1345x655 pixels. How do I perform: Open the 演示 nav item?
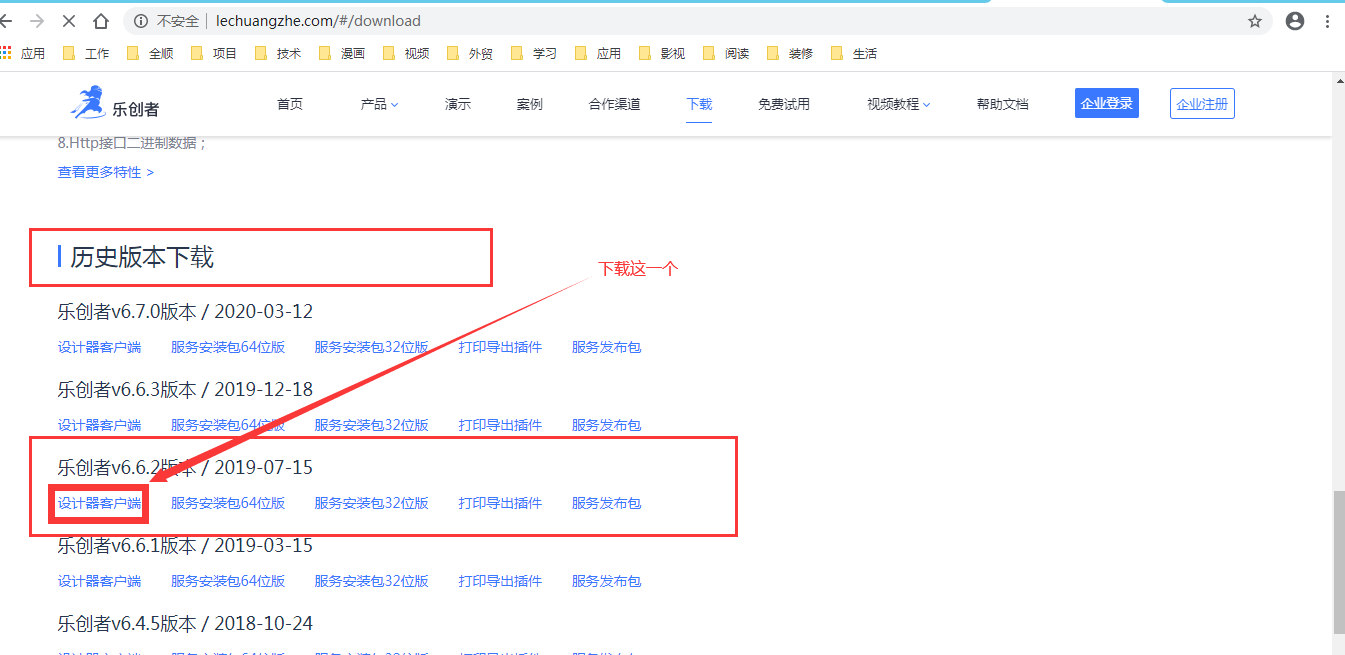pyautogui.click(x=458, y=104)
